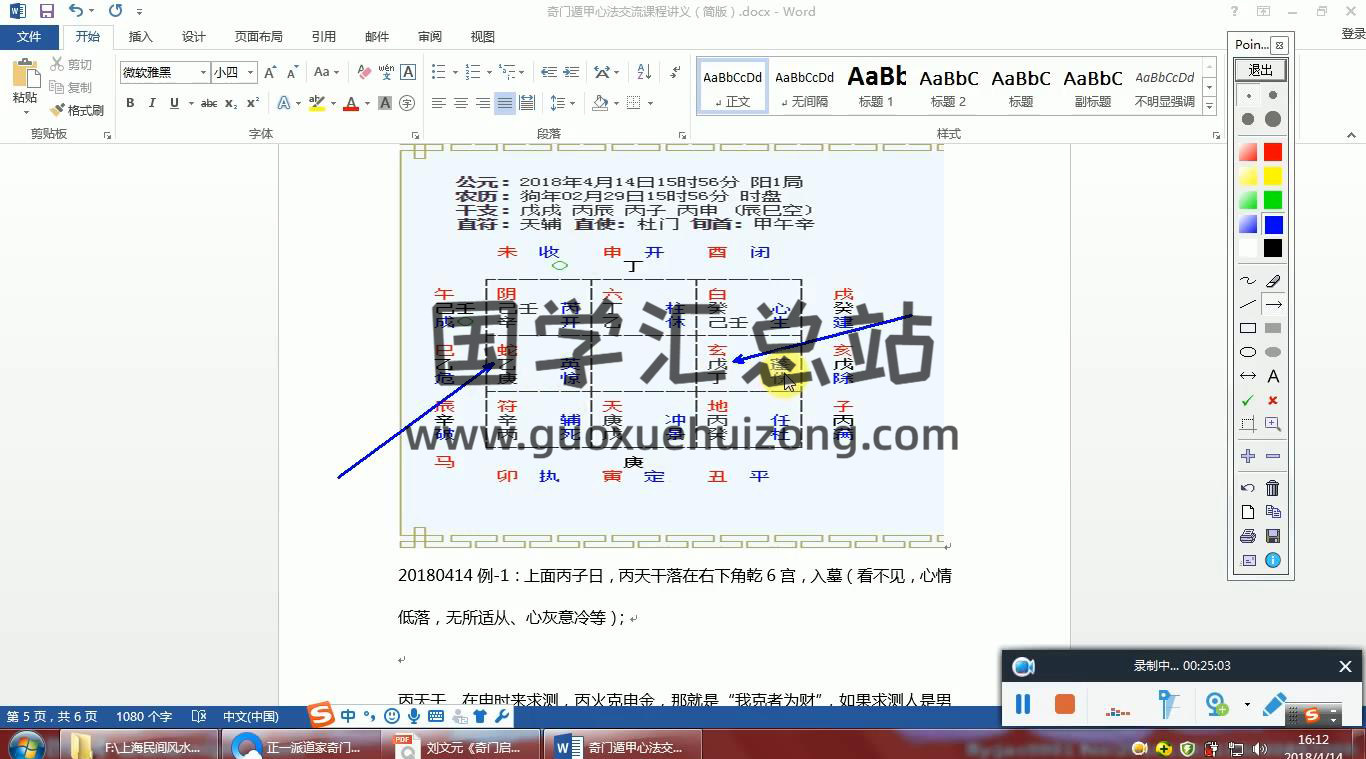1366x759 pixels.
Task: Toggle bold formatting in the ribbon
Action: pos(130,103)
